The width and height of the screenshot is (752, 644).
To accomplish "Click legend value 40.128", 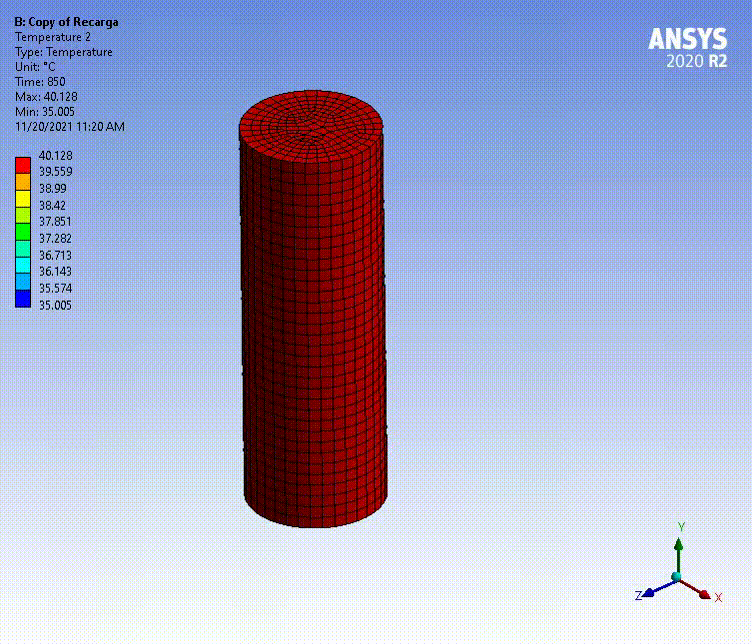I will coord(56,155).
